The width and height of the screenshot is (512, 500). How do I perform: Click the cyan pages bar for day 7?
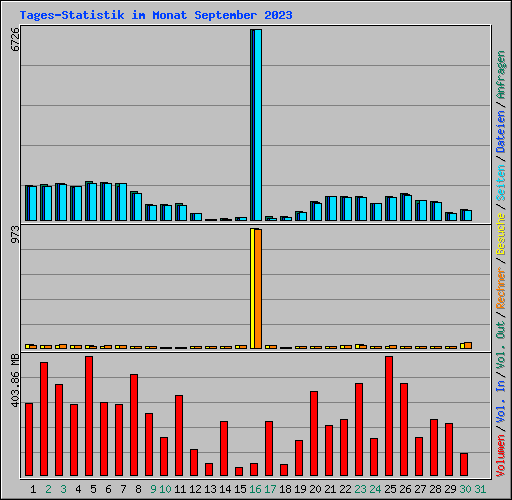123,202
